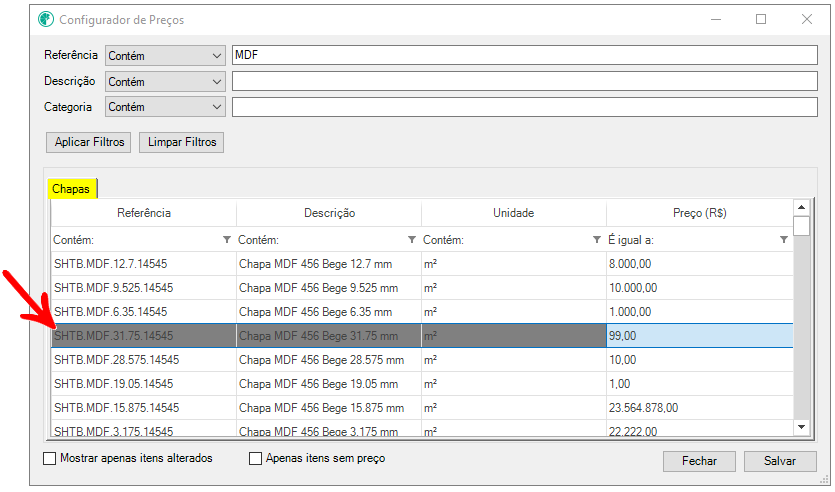Click the filter icon in Referência column
835x492 pixels.
pos(227,240)
